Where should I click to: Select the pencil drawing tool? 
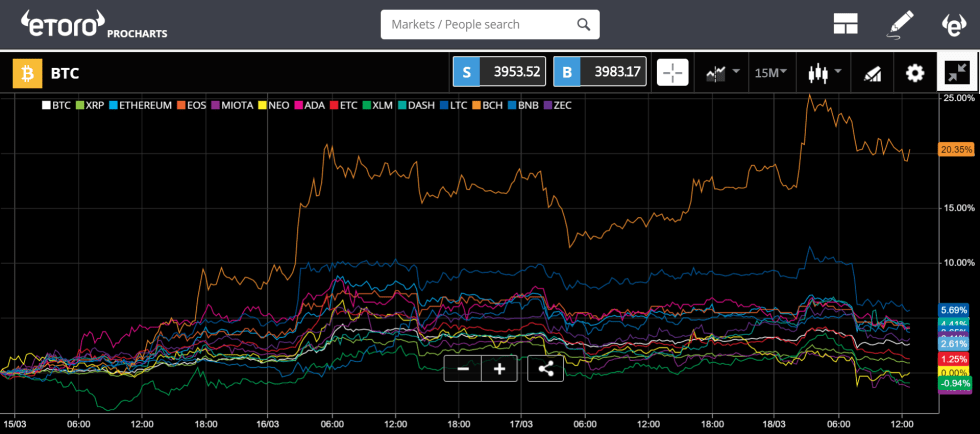901,24
